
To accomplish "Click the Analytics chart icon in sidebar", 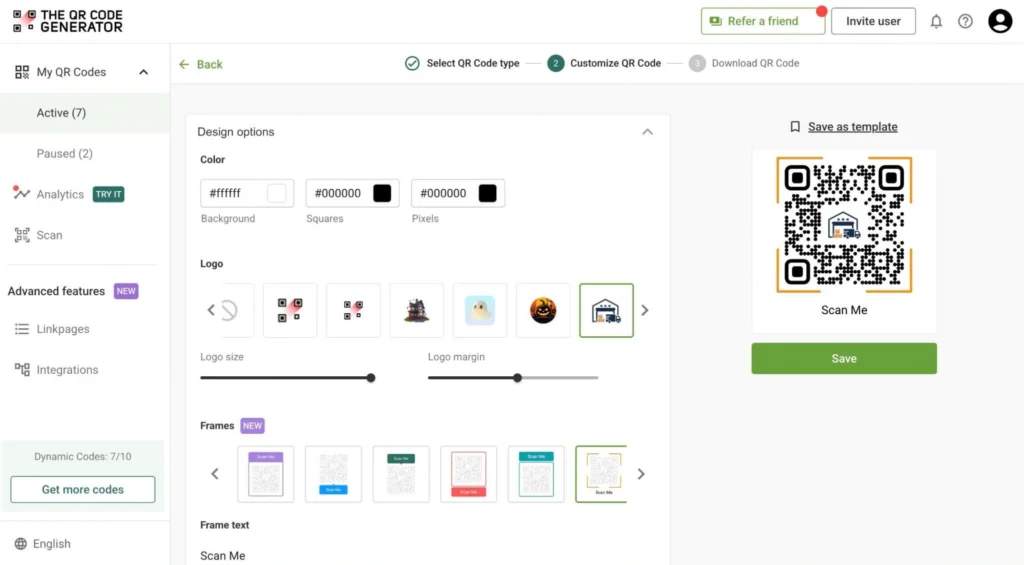I will (x=21, y=193).
